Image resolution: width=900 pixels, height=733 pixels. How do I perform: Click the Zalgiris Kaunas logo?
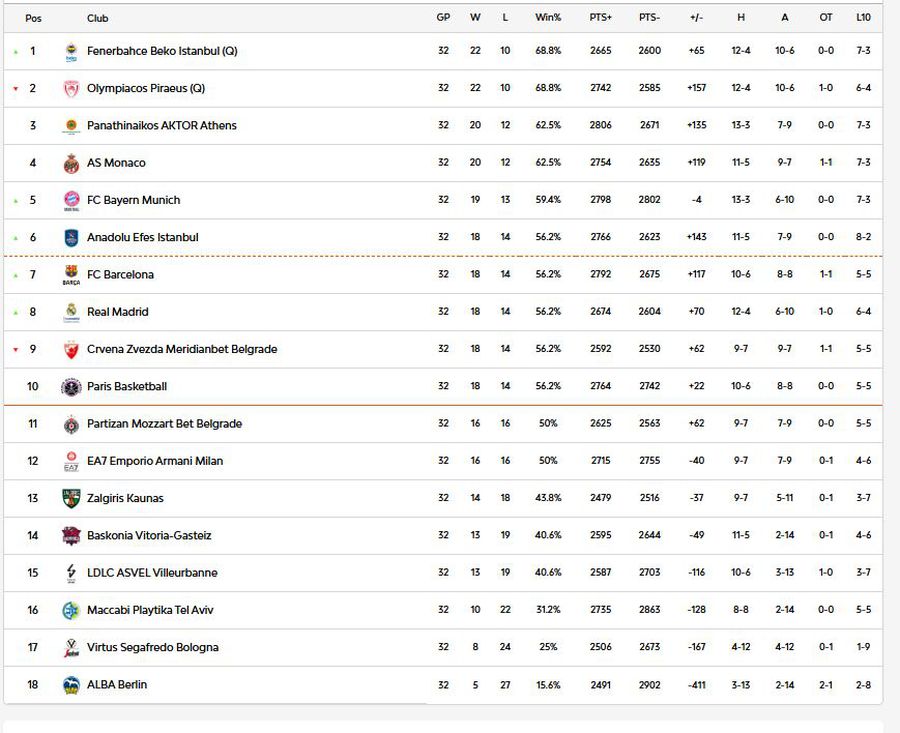[71, 498]
